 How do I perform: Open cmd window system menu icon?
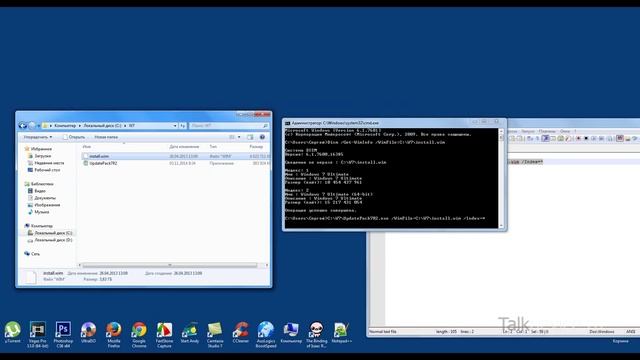pyautogui.click(x=288, y=123)
